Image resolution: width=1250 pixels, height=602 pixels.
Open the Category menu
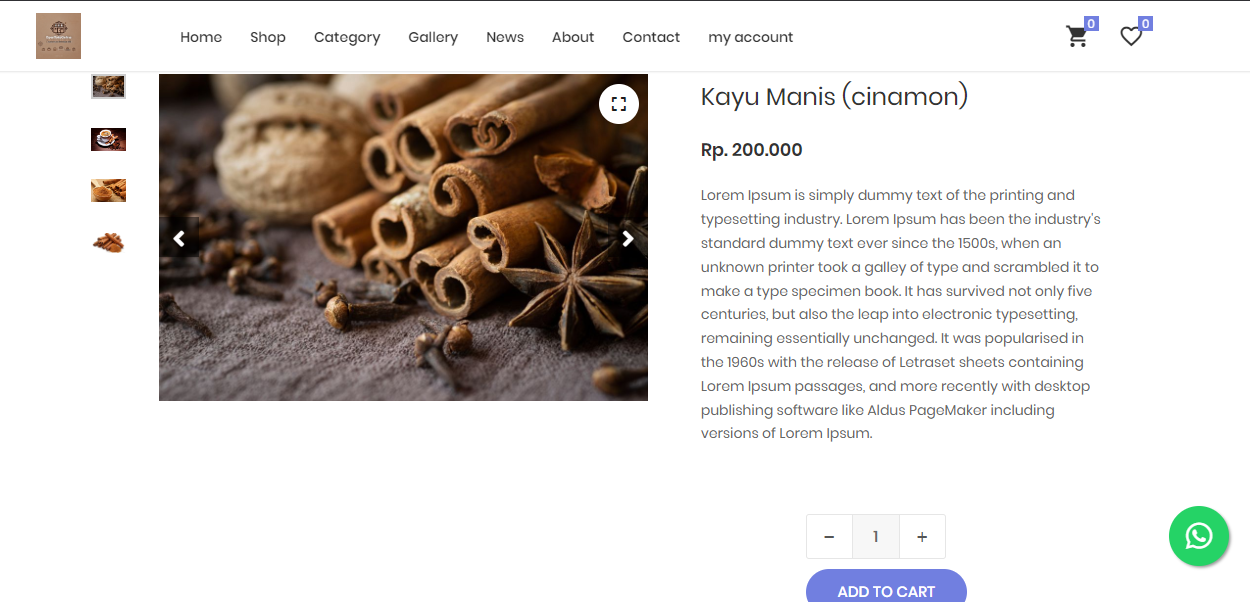point(347,37)
